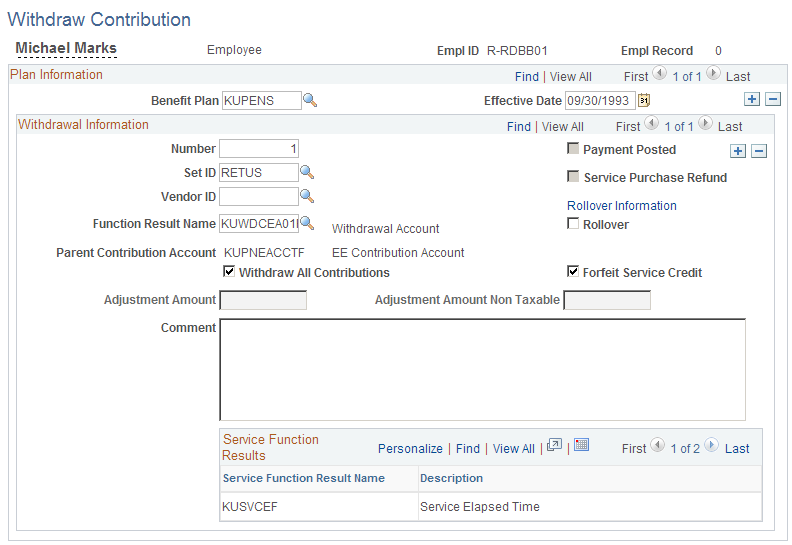This screenshot has height=545, width=792.
Task: Click View All in Service Function Results
Action: point(513,449)
